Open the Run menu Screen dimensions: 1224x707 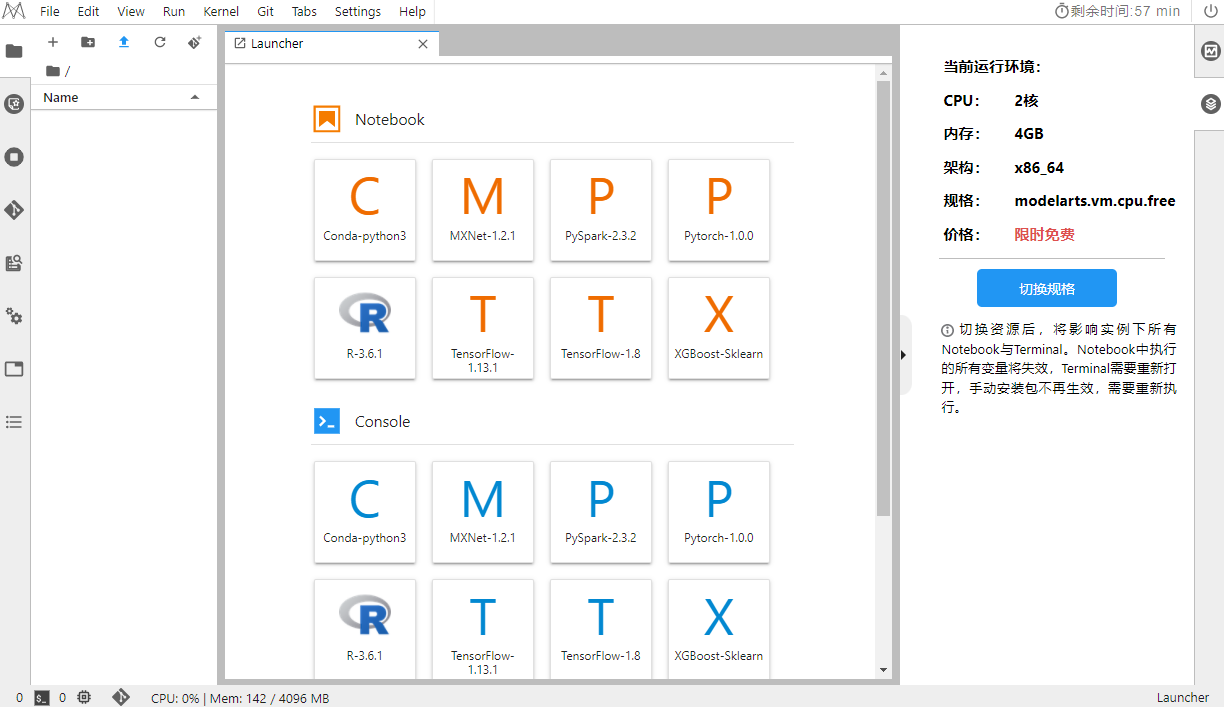tap(174, 12)
